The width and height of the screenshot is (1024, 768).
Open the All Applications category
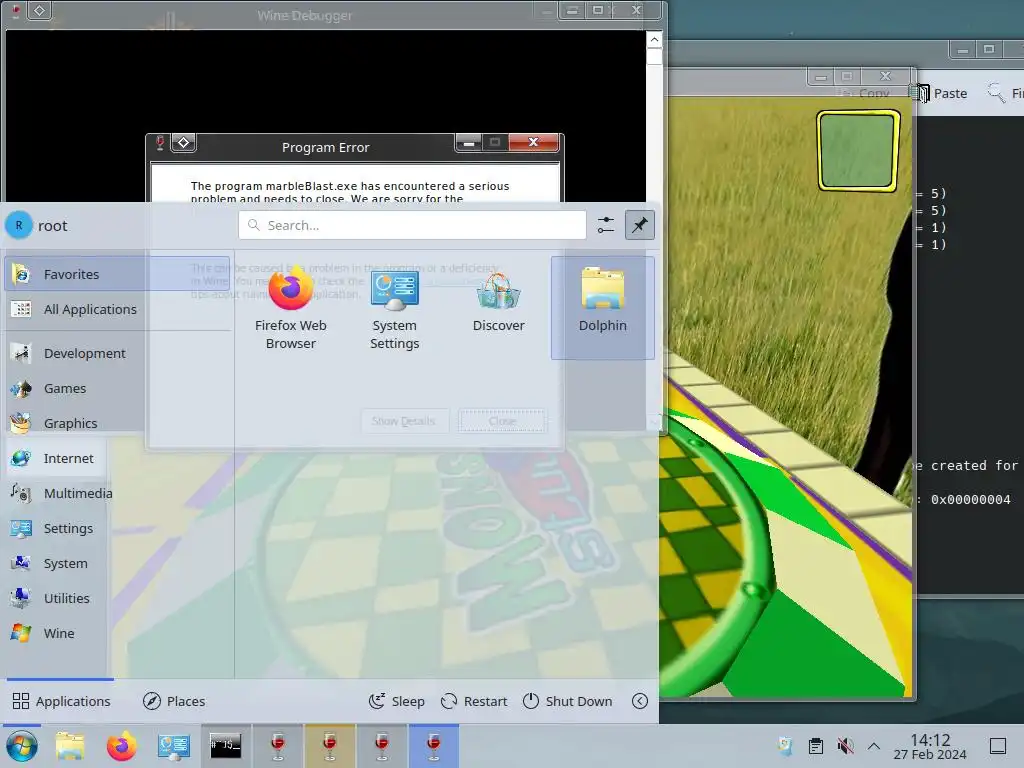pyautogui.click(x=117, y=310)
